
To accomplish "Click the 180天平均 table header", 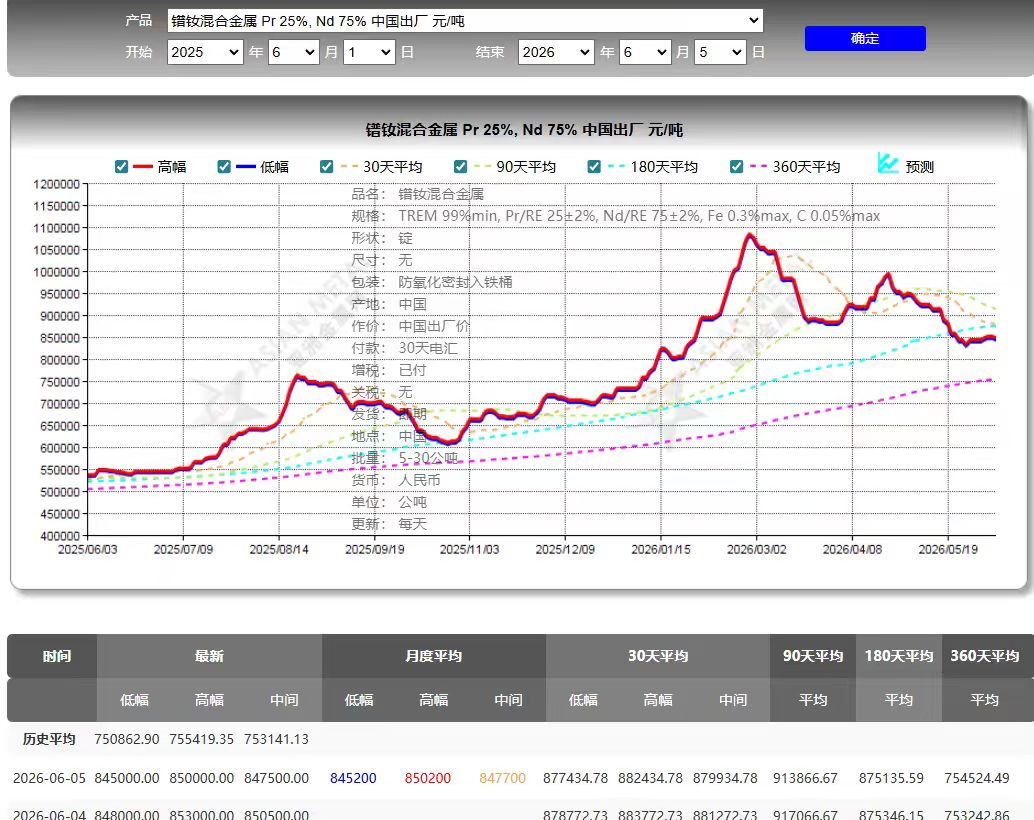I will (899, 656).
